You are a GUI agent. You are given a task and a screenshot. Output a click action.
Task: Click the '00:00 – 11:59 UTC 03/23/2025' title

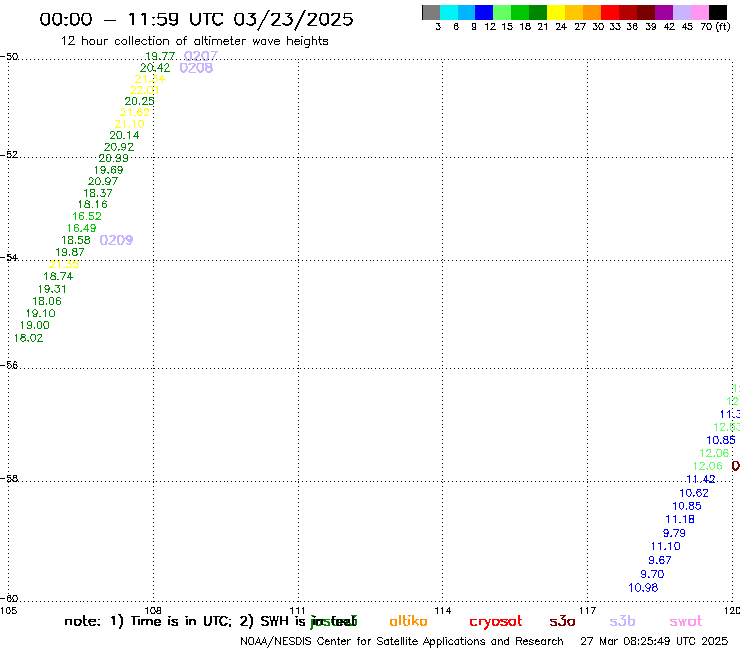tap(196, 19)
